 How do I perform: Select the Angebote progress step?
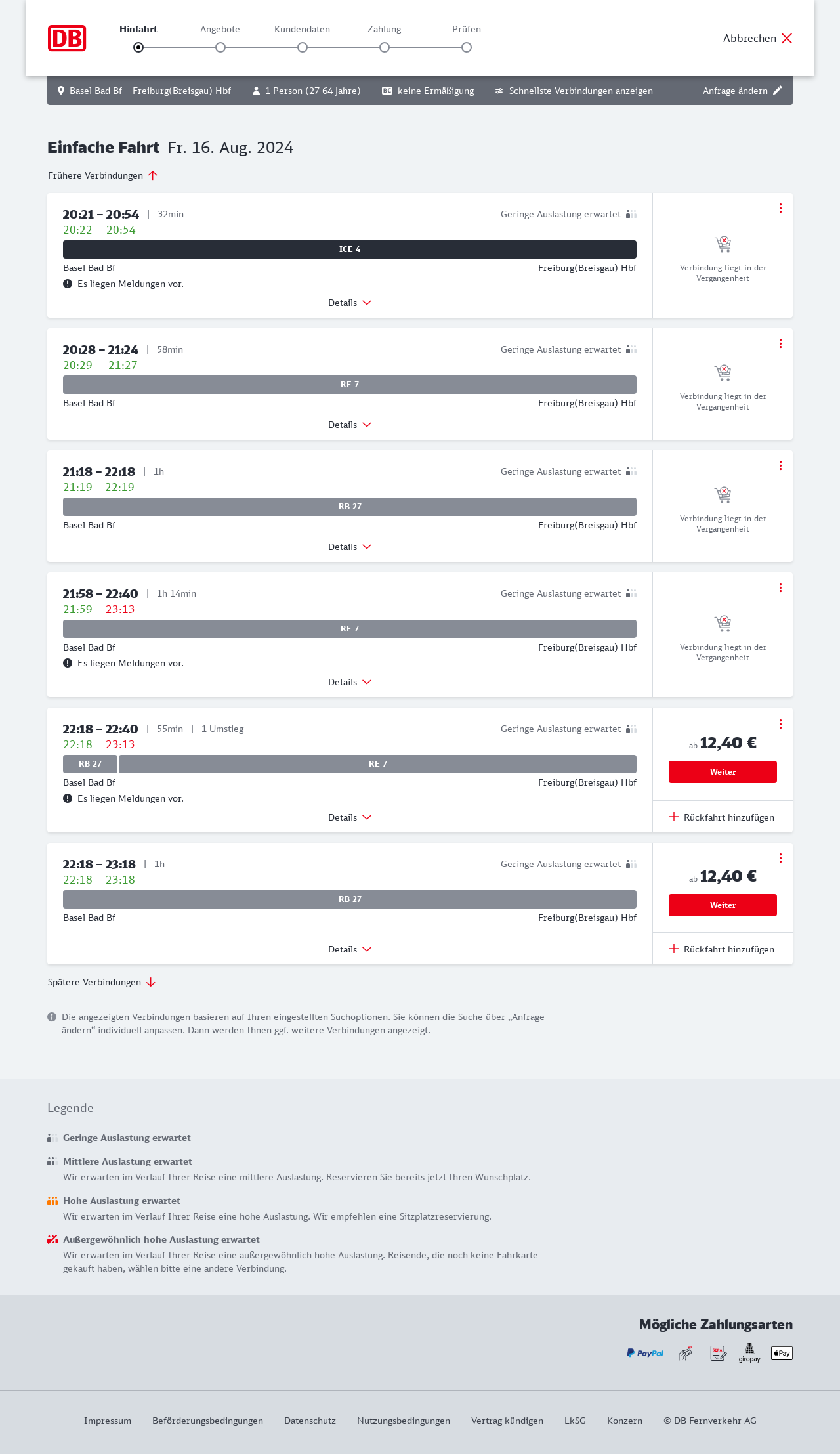[220, 47]
